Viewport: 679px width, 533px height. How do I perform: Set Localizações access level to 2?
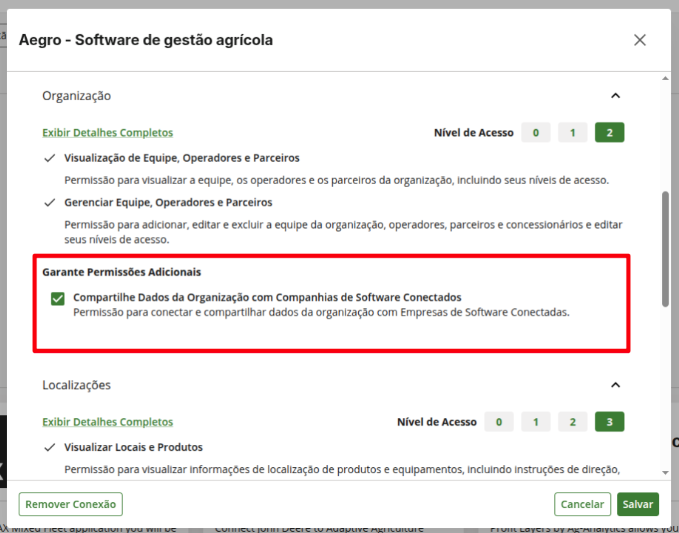572,422
